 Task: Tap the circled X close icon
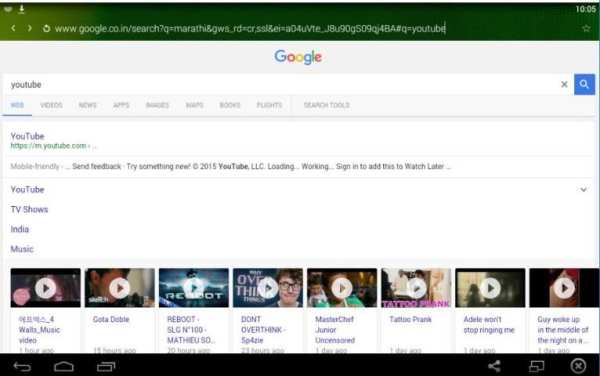[x=578, y=366]
